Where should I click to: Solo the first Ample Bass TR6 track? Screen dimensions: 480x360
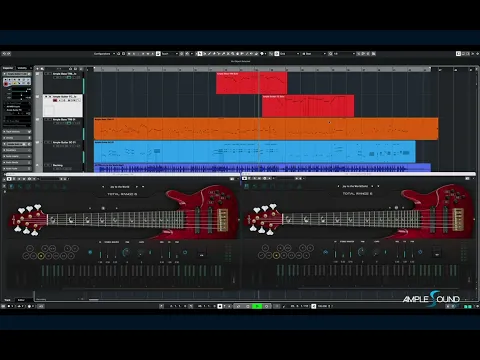50,74
